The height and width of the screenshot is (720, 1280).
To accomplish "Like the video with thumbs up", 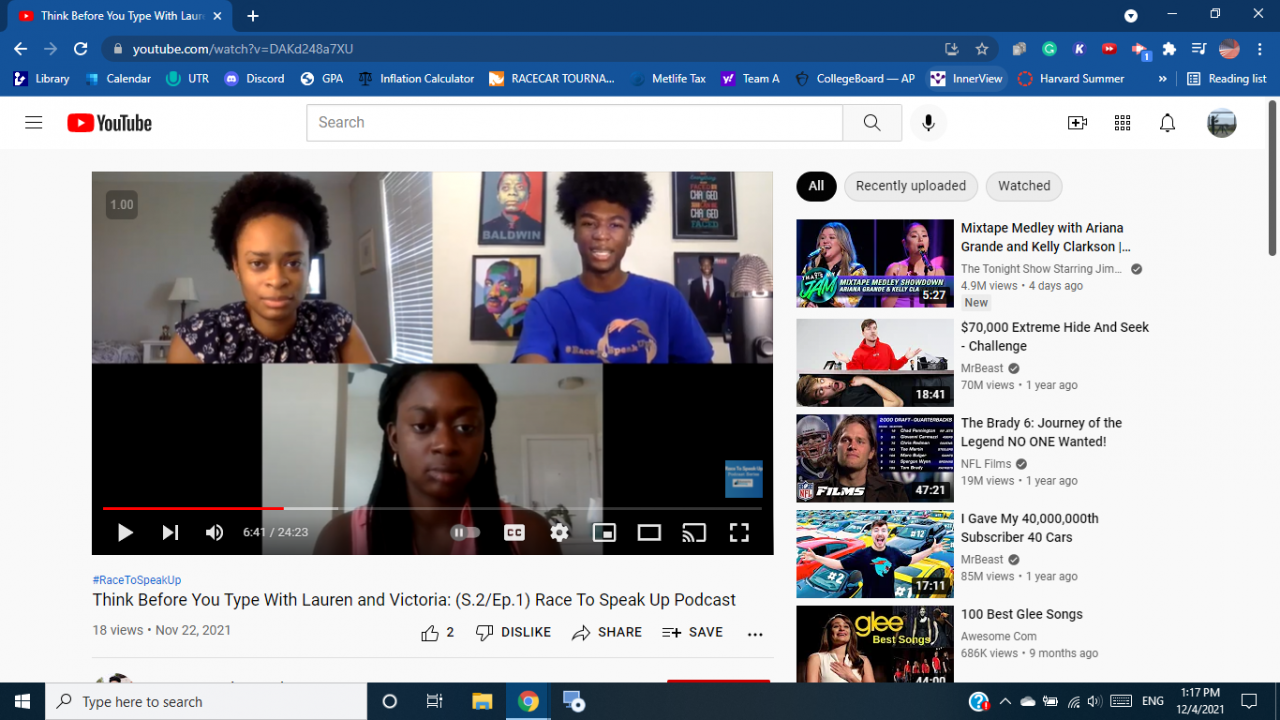I will click(x=438, y=632).
